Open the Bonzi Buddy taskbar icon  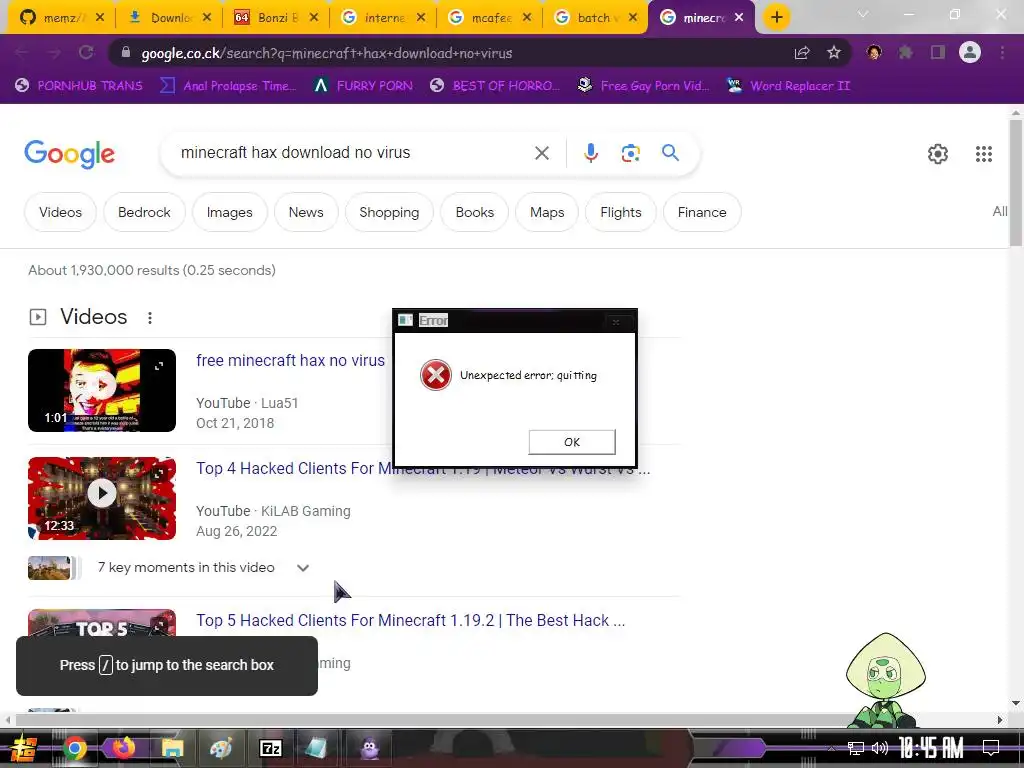(x=369, y=748)
